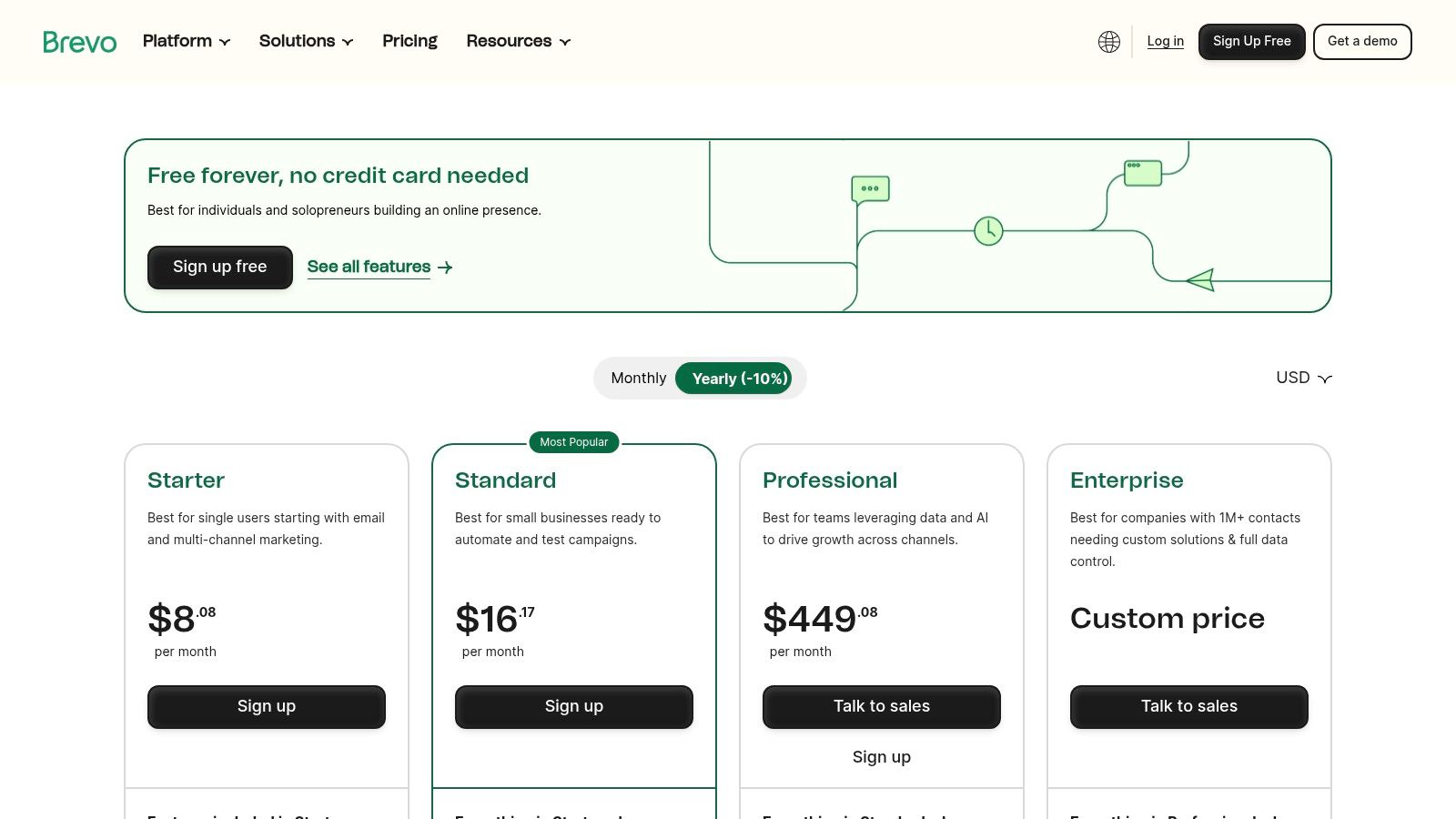The image size is (1456, 819).
Task: Click the Log in link
Action: 1165,42
